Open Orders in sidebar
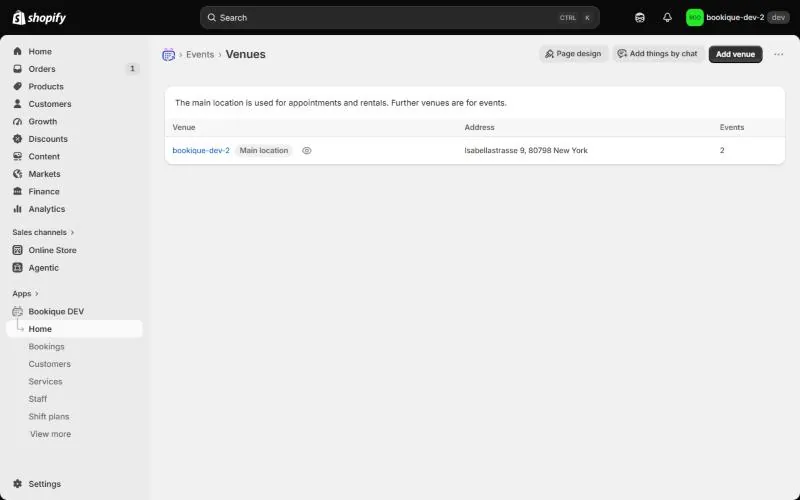Screen dimensions: 800x500 (x=74, y=69)
